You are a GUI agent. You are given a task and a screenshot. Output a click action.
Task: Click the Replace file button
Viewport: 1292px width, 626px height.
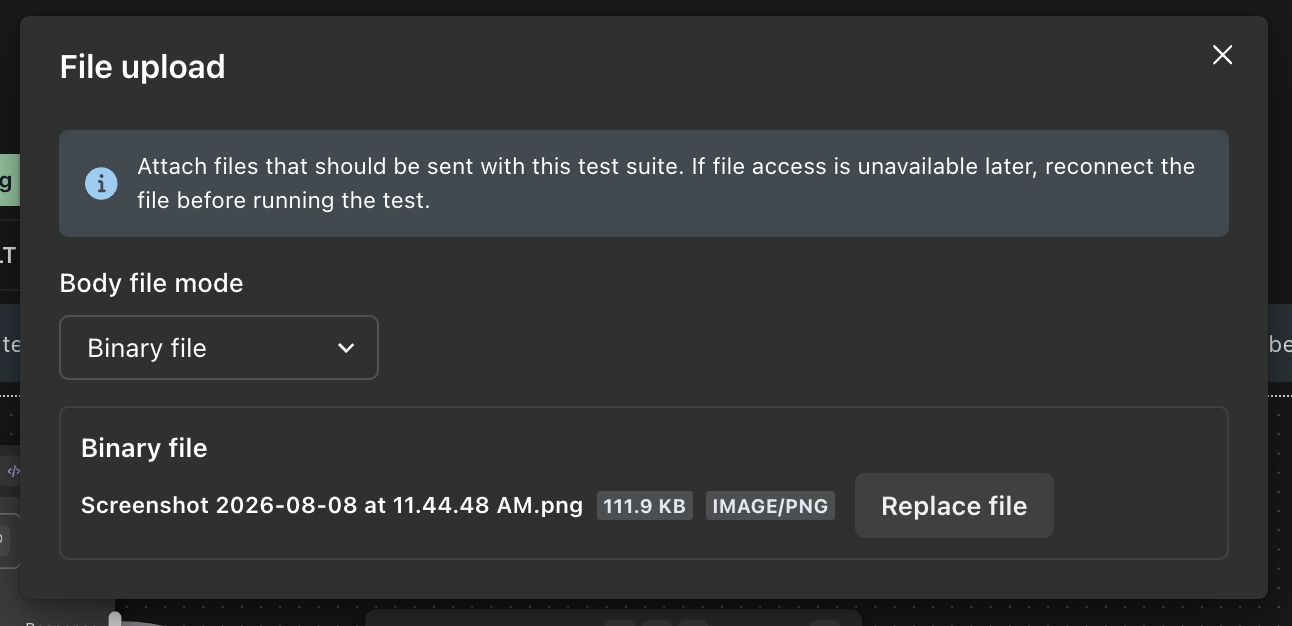pos(954,506)
